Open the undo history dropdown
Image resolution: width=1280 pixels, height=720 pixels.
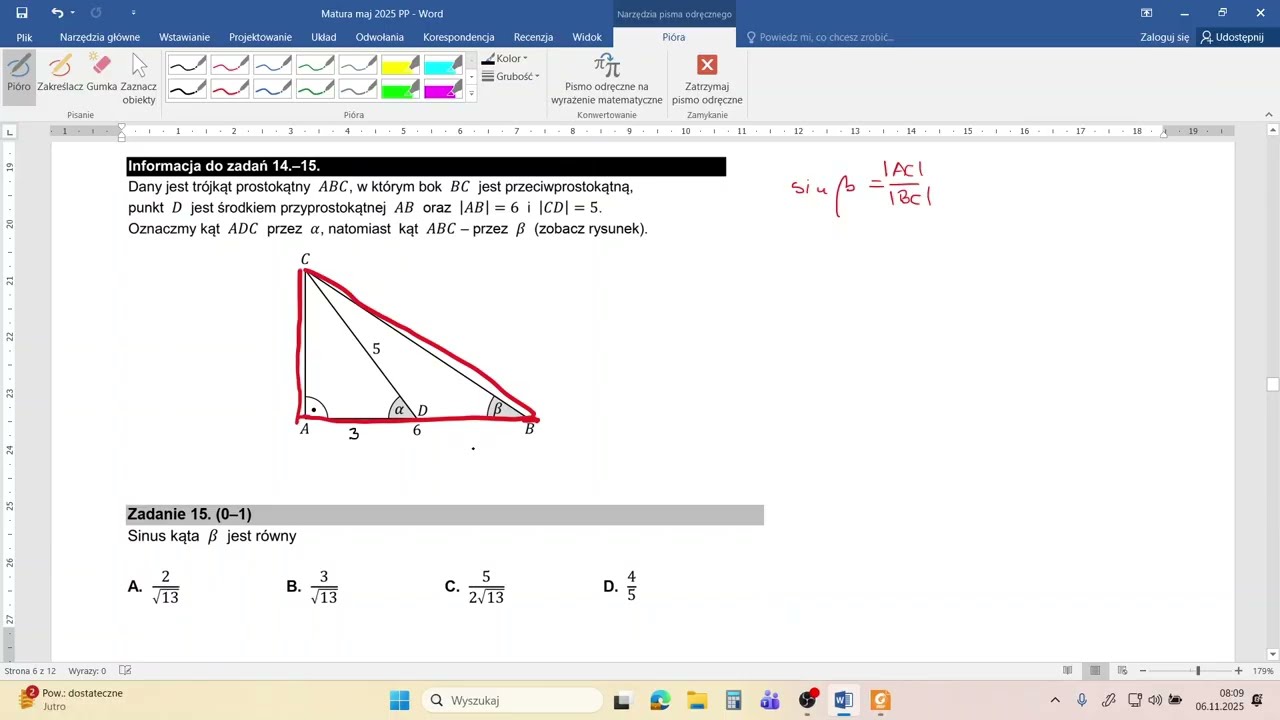coord(72,13)
